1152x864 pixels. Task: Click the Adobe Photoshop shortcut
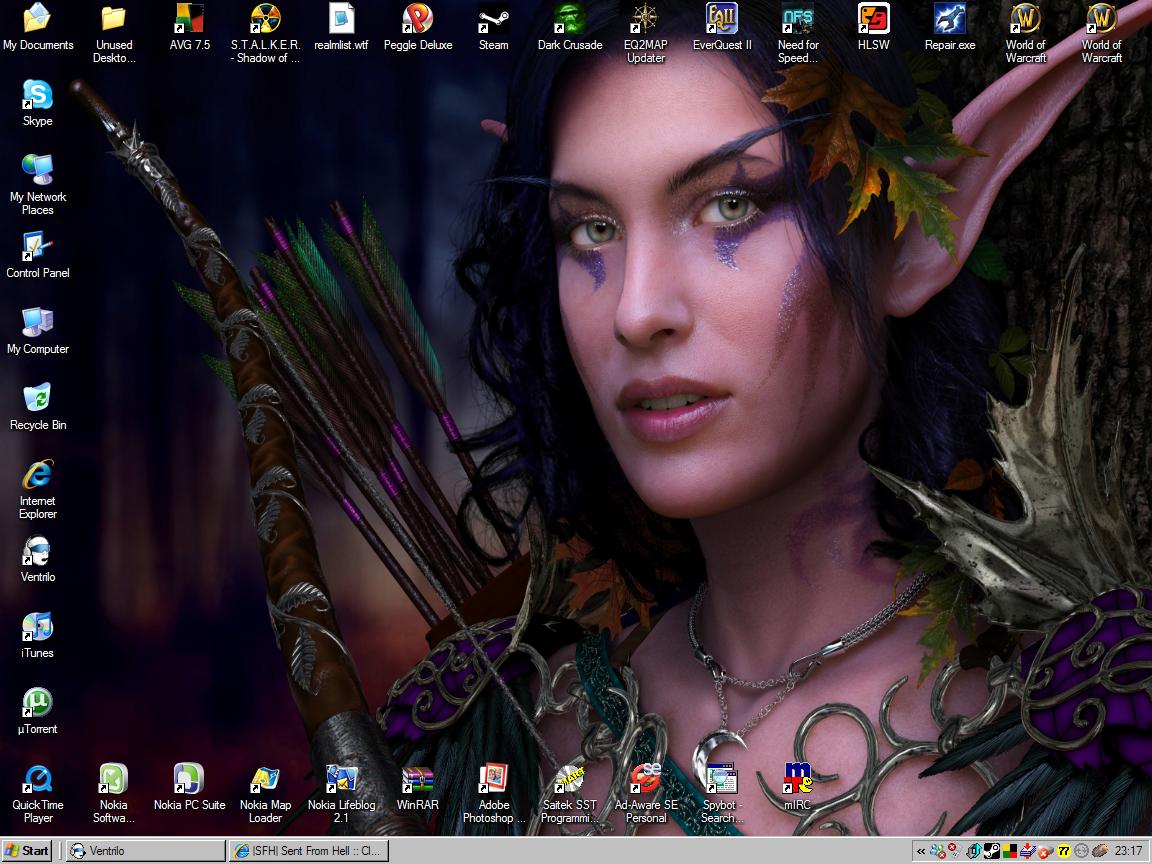click(494, 793)
